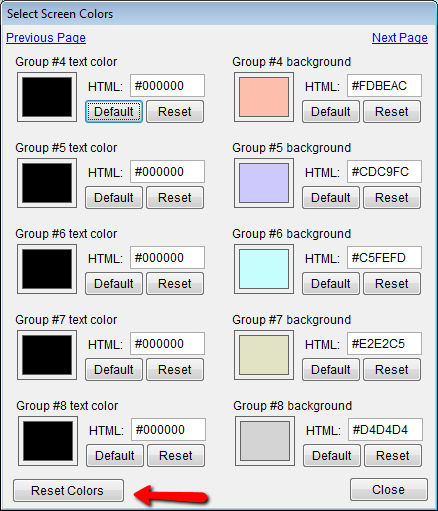Edit the #D4D4D4 HTML field
438x511 pixels.
(x=385, y=430)
